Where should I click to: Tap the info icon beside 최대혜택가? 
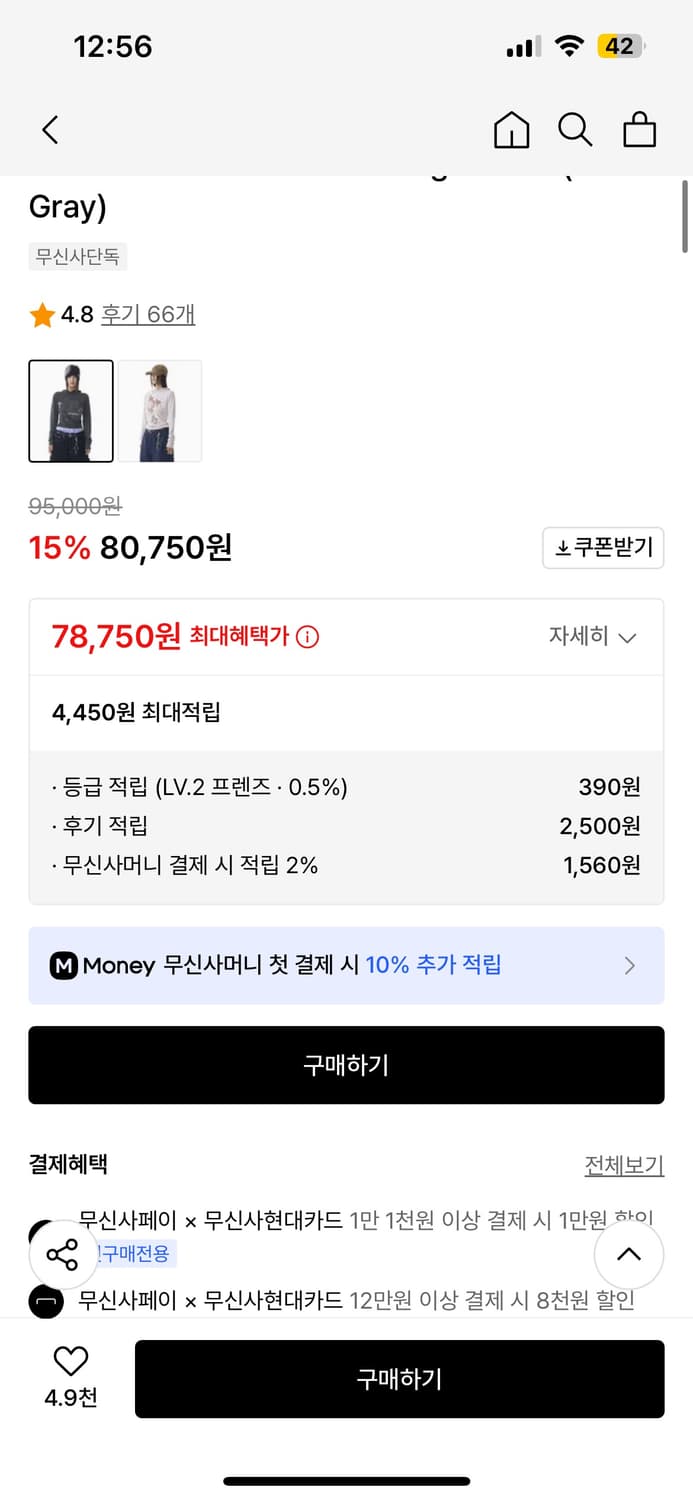click(308, 637)
